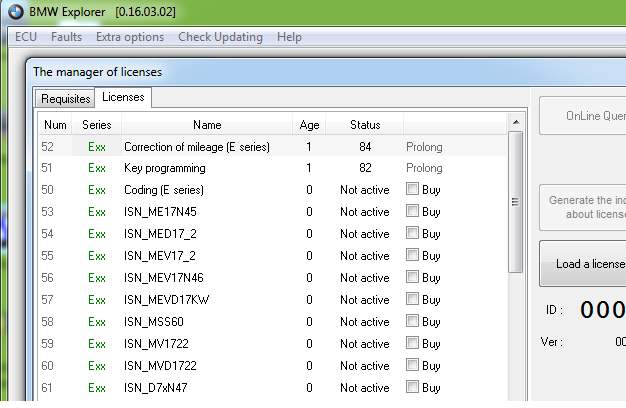Select Buy checkbox for ISN_MV1722
The height and width of the screenshot is (408, 626).
click(x=412, y=343)
